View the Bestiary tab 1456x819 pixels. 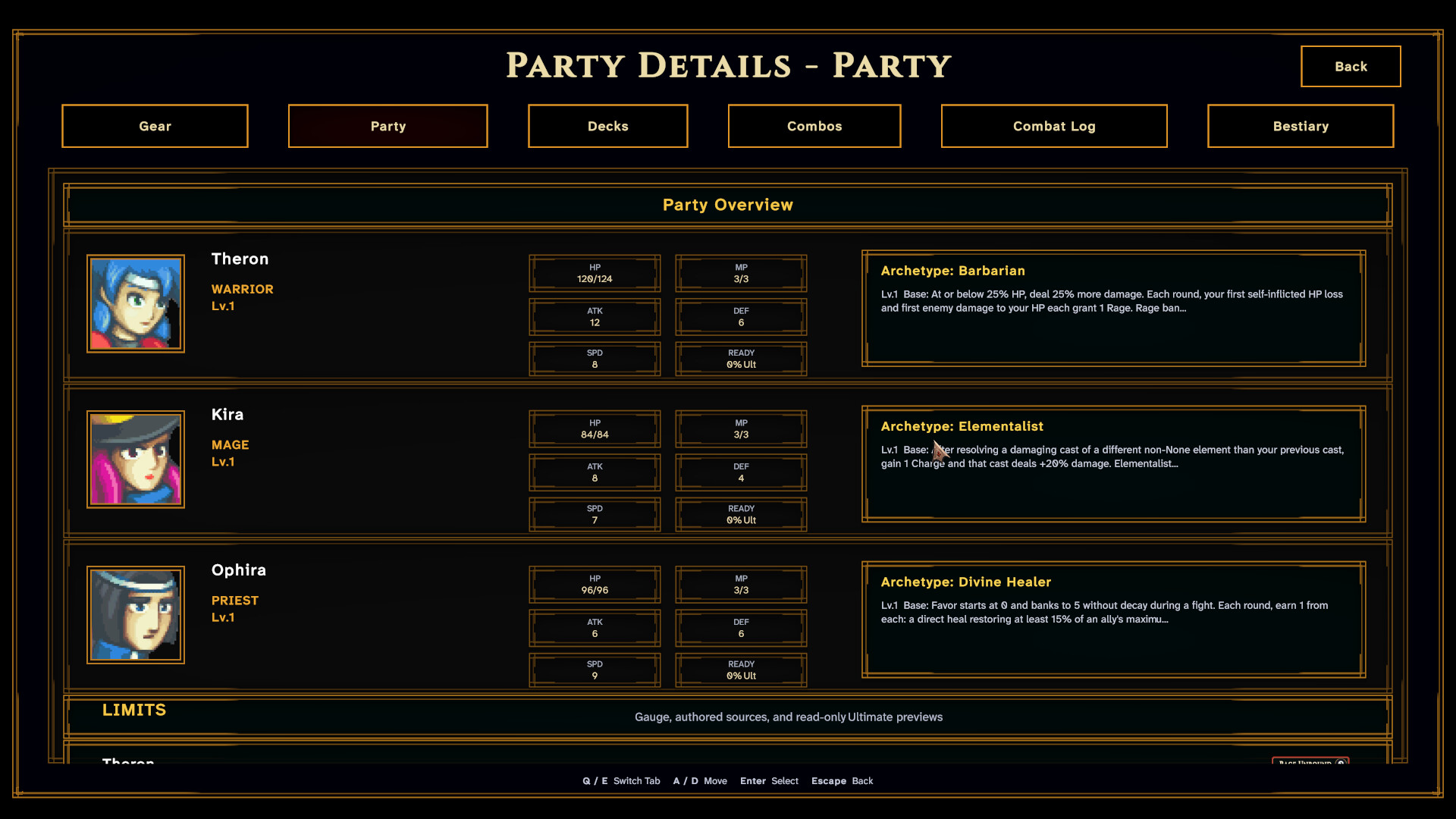coord(1301,126)
